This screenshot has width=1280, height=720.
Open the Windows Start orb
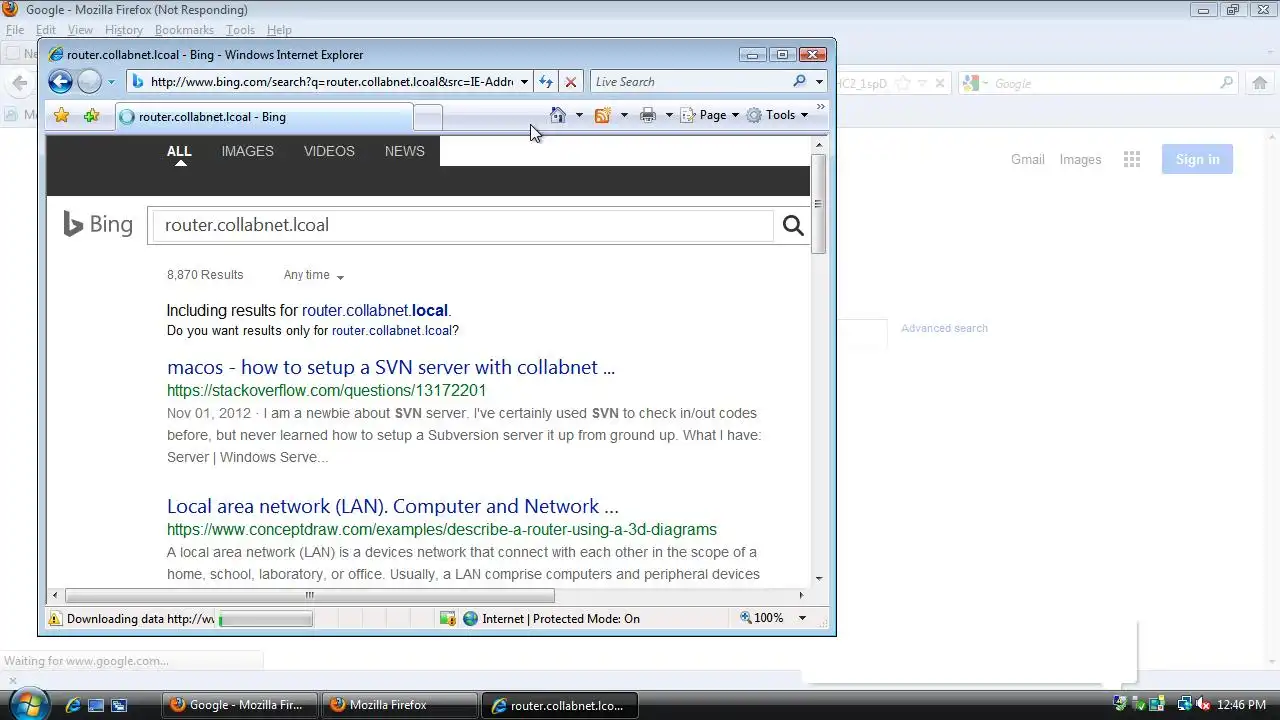[x=27, y=703]
